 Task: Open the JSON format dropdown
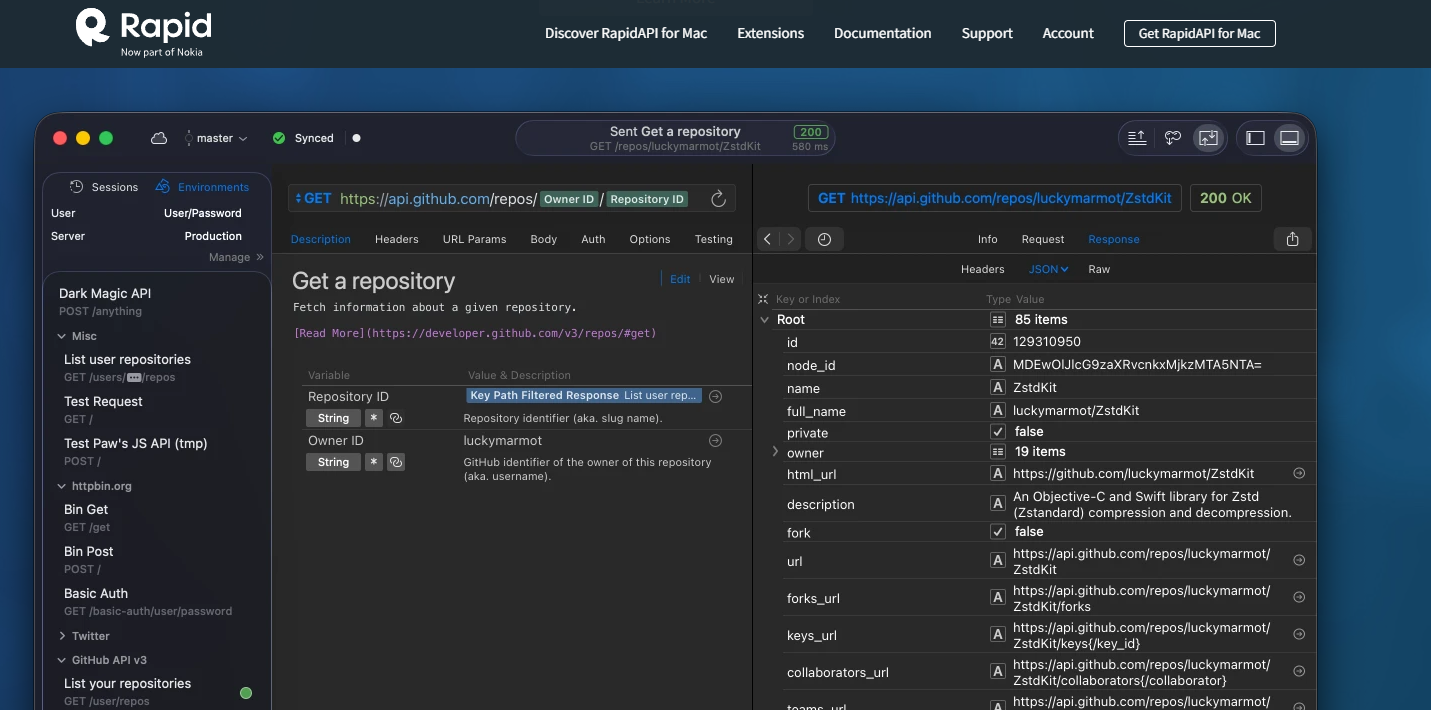pos(1048,269)
